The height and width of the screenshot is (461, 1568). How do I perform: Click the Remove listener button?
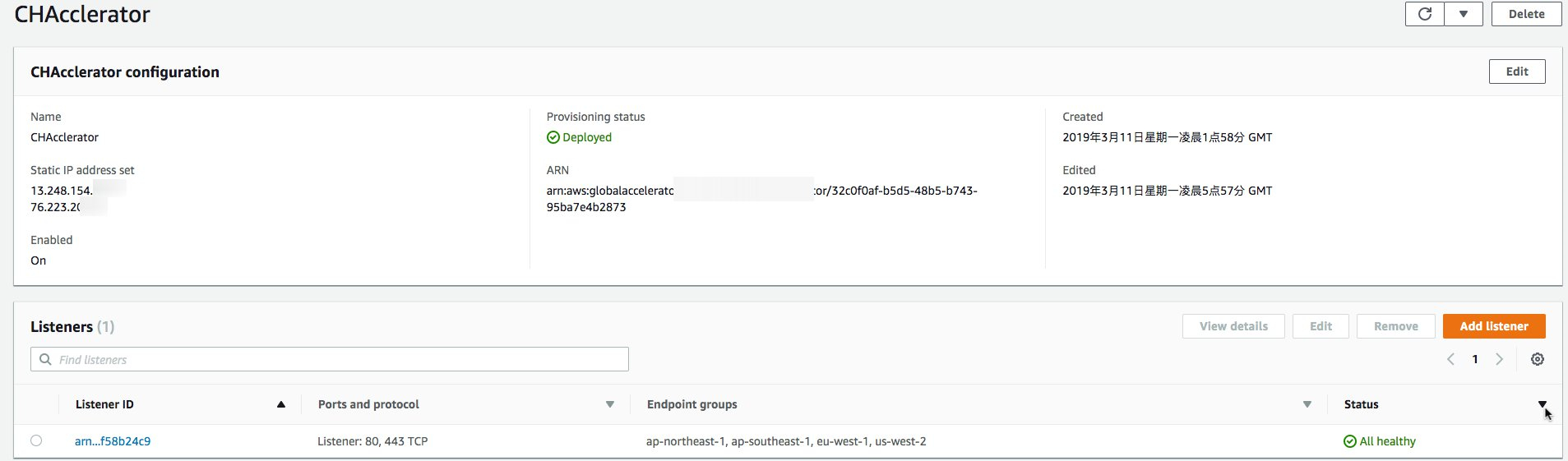pyautogui.click(x=1395, y=326)
